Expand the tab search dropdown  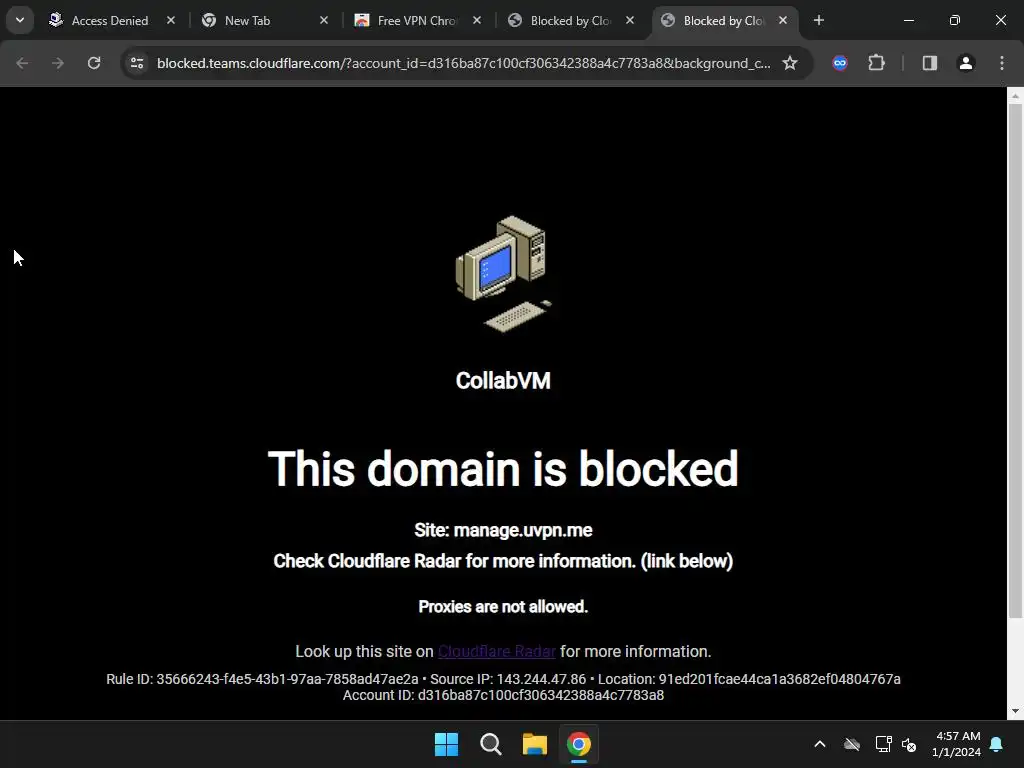pyautogui.click(x=20, y=20)
